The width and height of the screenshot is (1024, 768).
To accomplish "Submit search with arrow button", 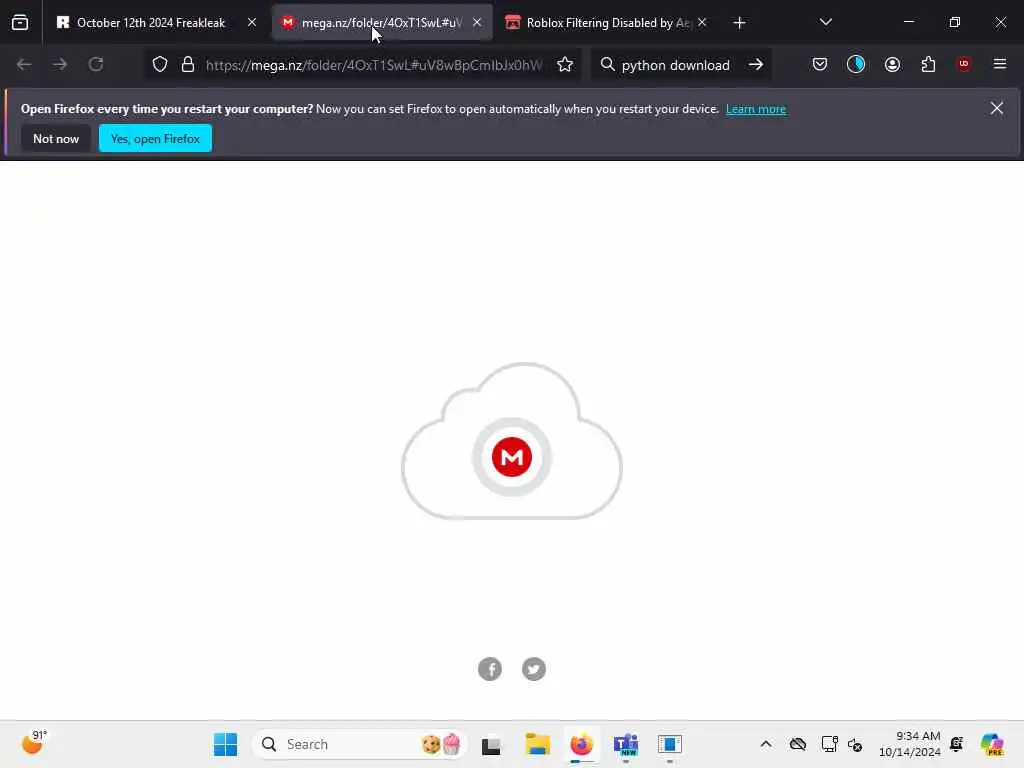I will coord(756,65).
